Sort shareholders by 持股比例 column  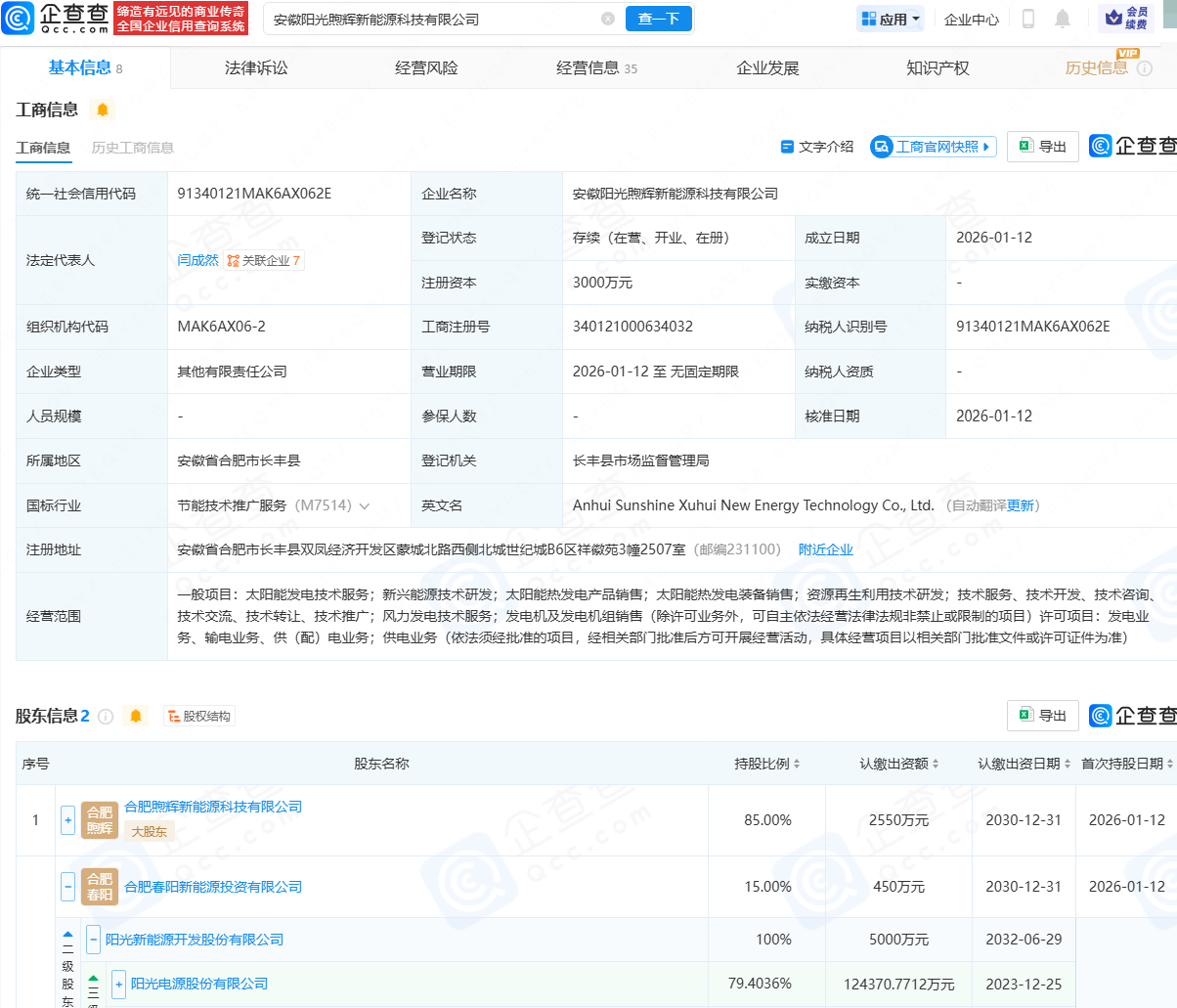[x=767, y=764]
